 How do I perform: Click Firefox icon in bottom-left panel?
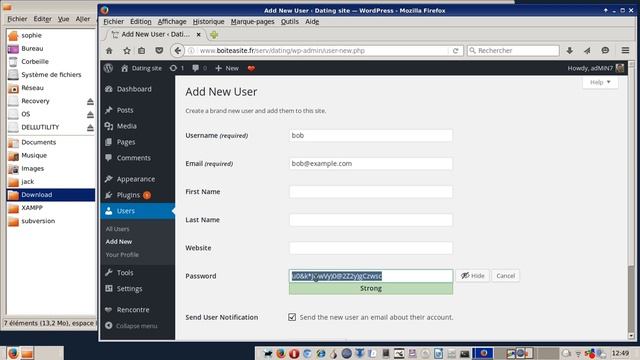tap(13, 353)
